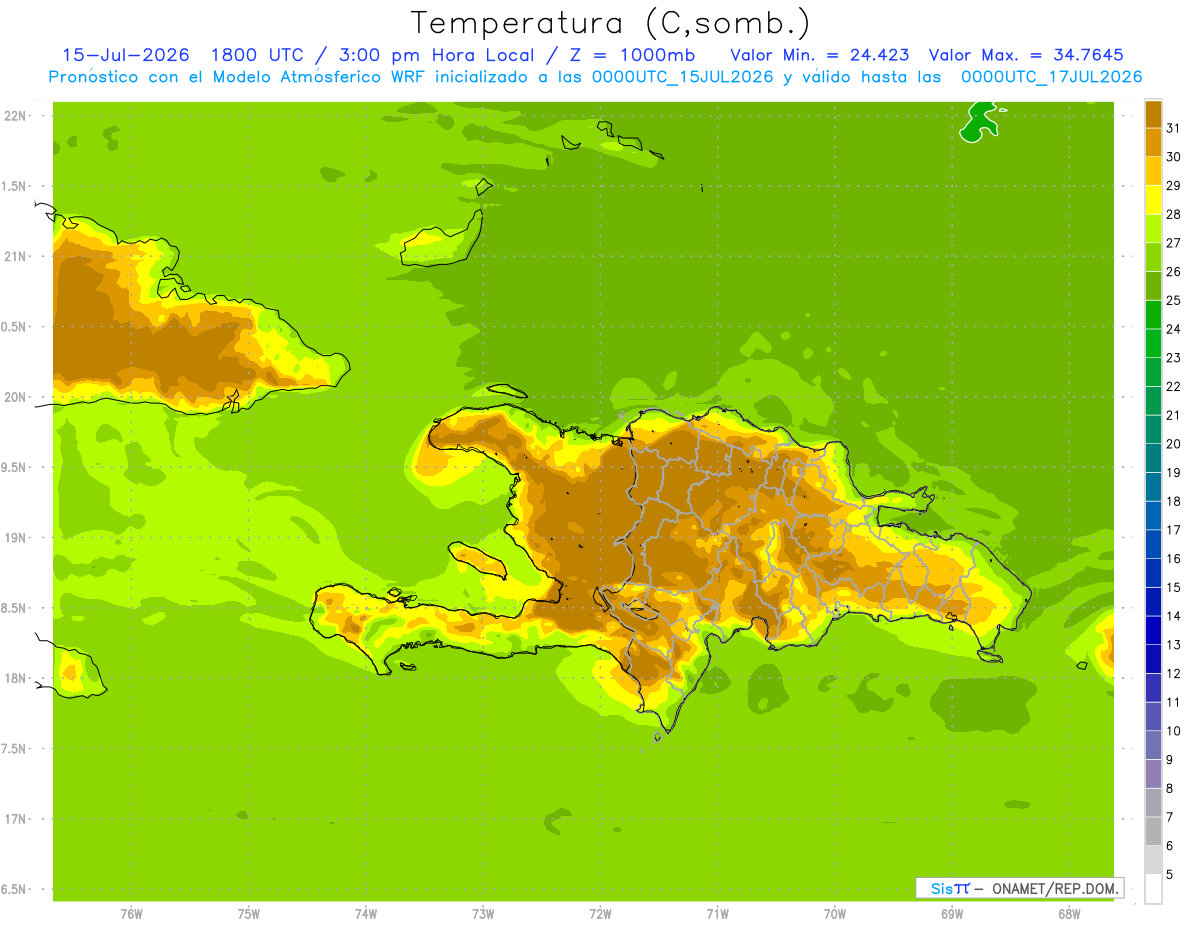
Task: Click the legend value '28'
Action: pyautogui.click(x=1173, y=214)
